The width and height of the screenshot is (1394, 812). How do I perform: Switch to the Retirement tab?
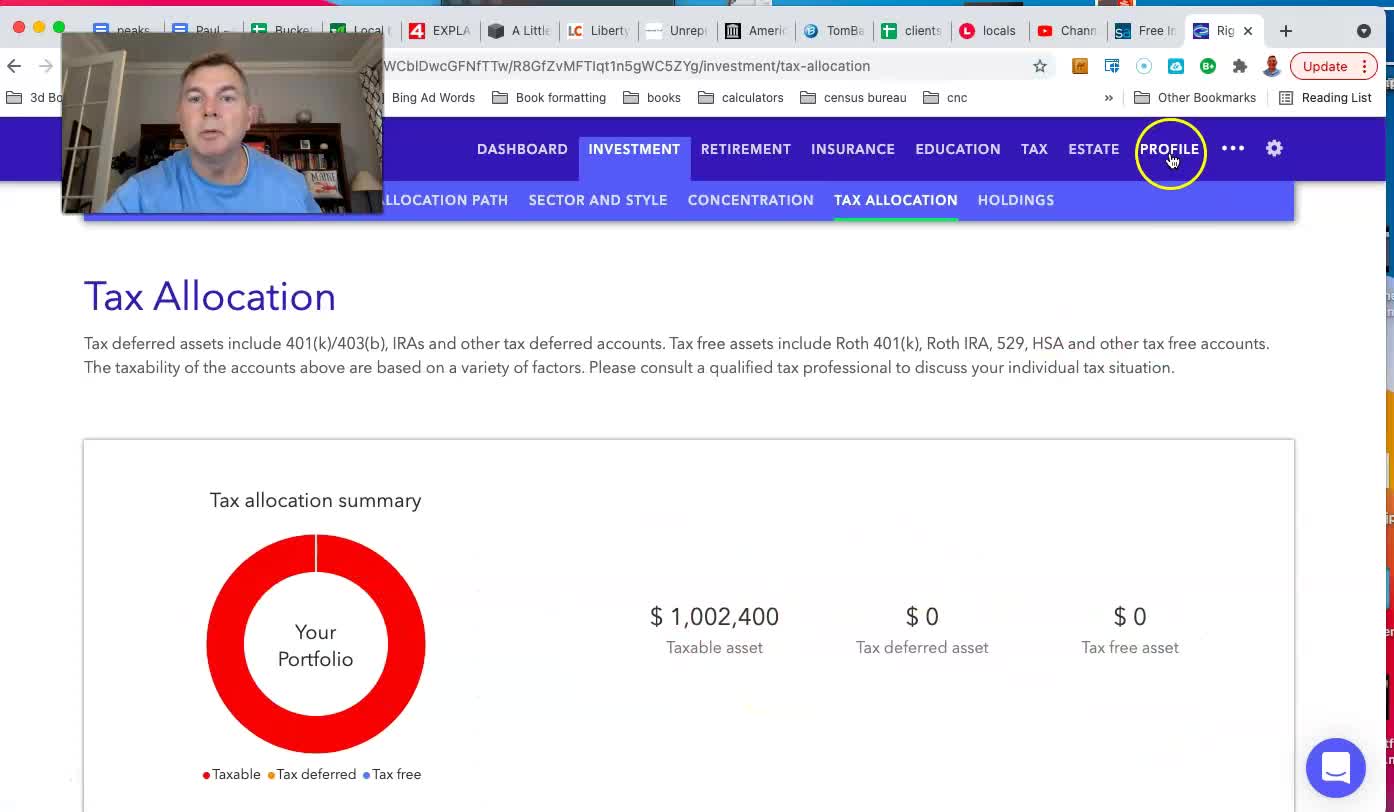[x=745, y=149]
